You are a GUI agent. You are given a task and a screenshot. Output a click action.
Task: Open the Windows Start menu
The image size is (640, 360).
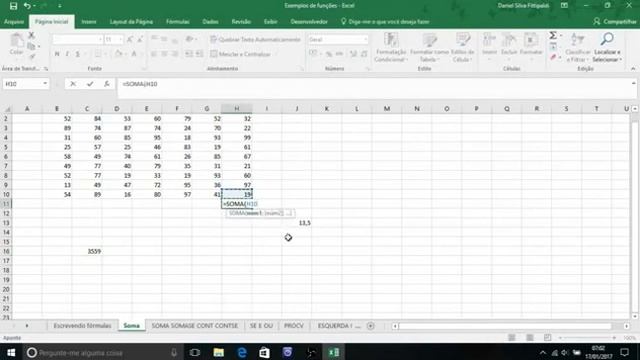click(x=11, y=352)
